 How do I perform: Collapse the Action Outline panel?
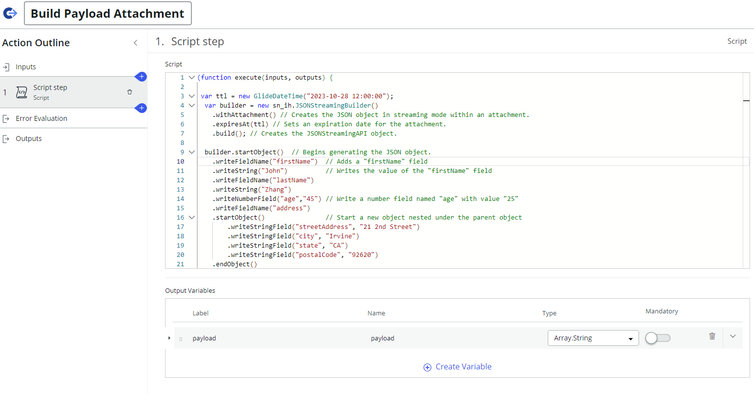[x=136, y=43]
